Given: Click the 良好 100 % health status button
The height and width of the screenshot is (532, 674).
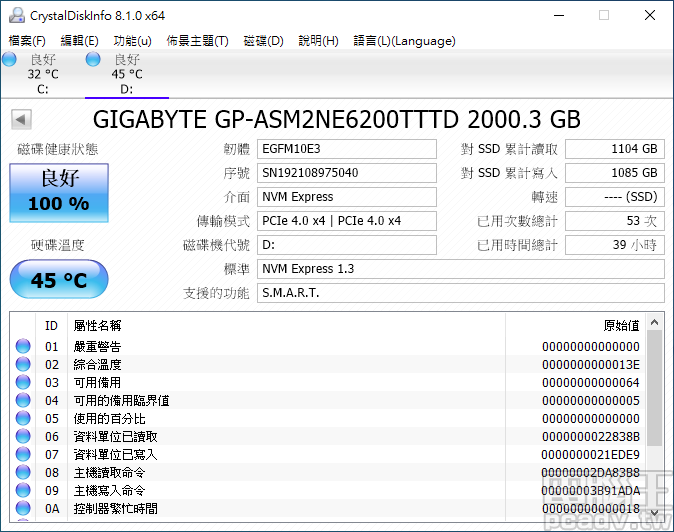Looking at the screenshot, I should (x=59, y=193).
